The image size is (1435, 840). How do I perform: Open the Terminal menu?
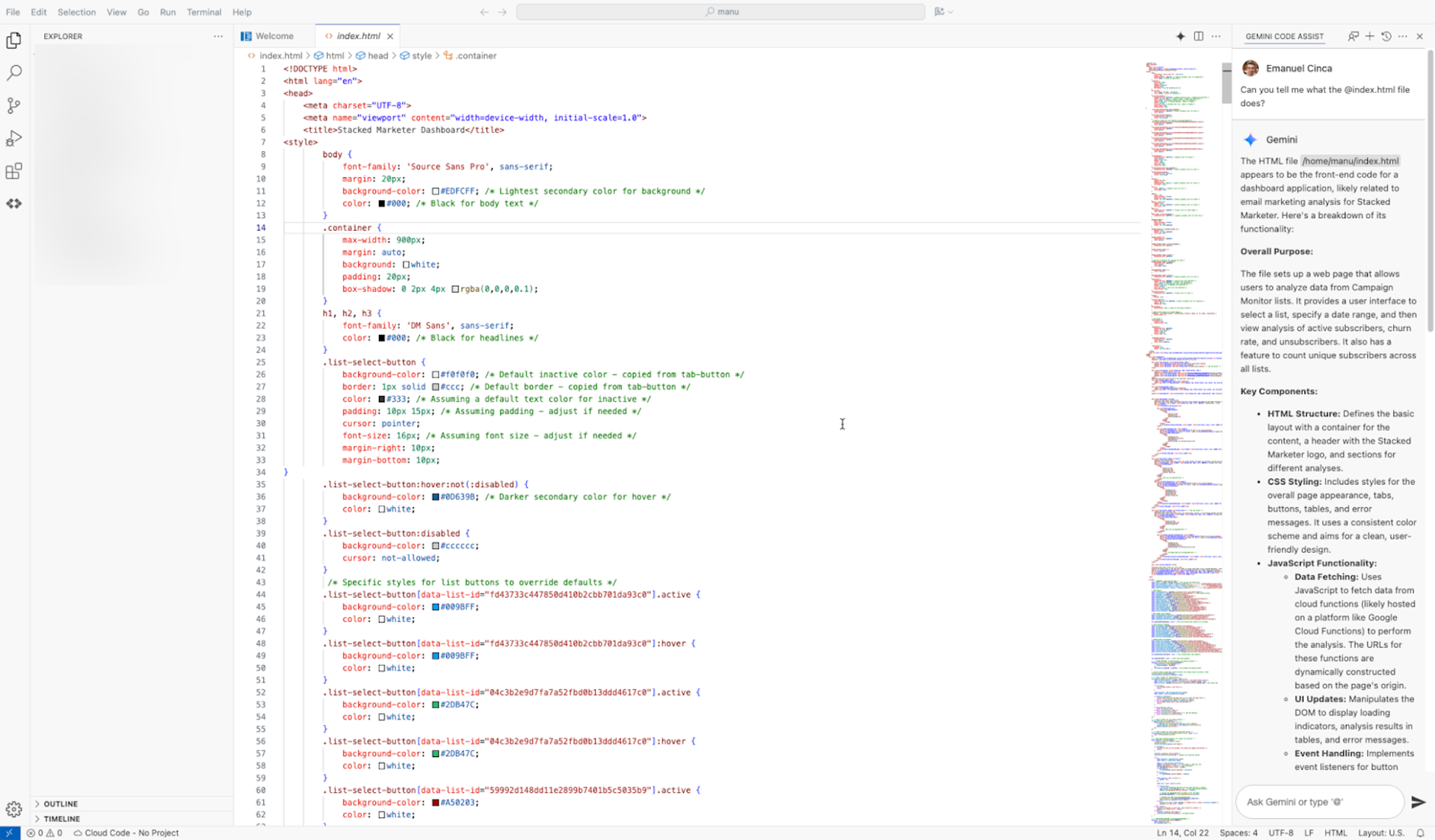203,12
